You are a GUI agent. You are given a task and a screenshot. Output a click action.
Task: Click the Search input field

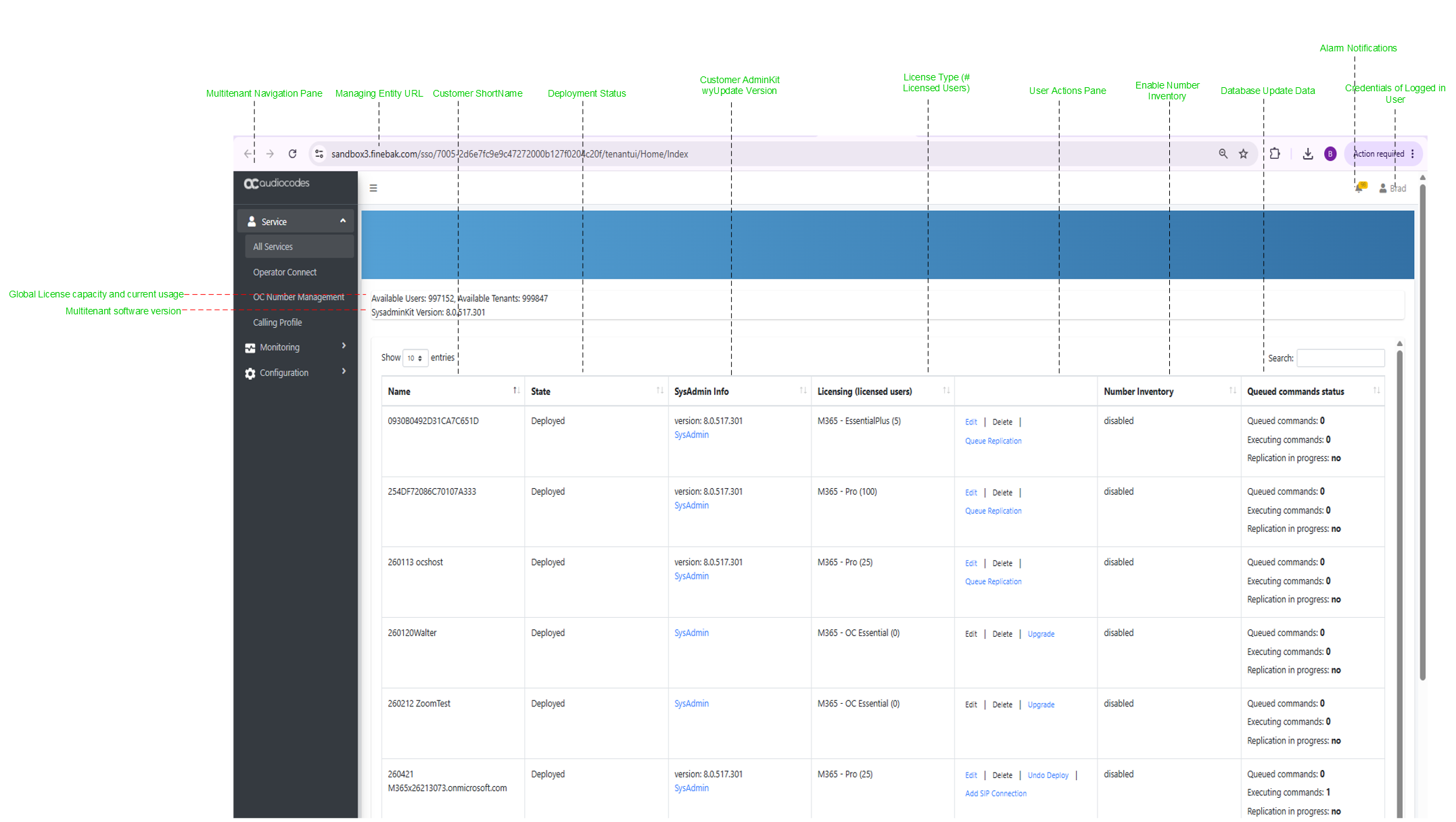click(x=1340, y=358)
